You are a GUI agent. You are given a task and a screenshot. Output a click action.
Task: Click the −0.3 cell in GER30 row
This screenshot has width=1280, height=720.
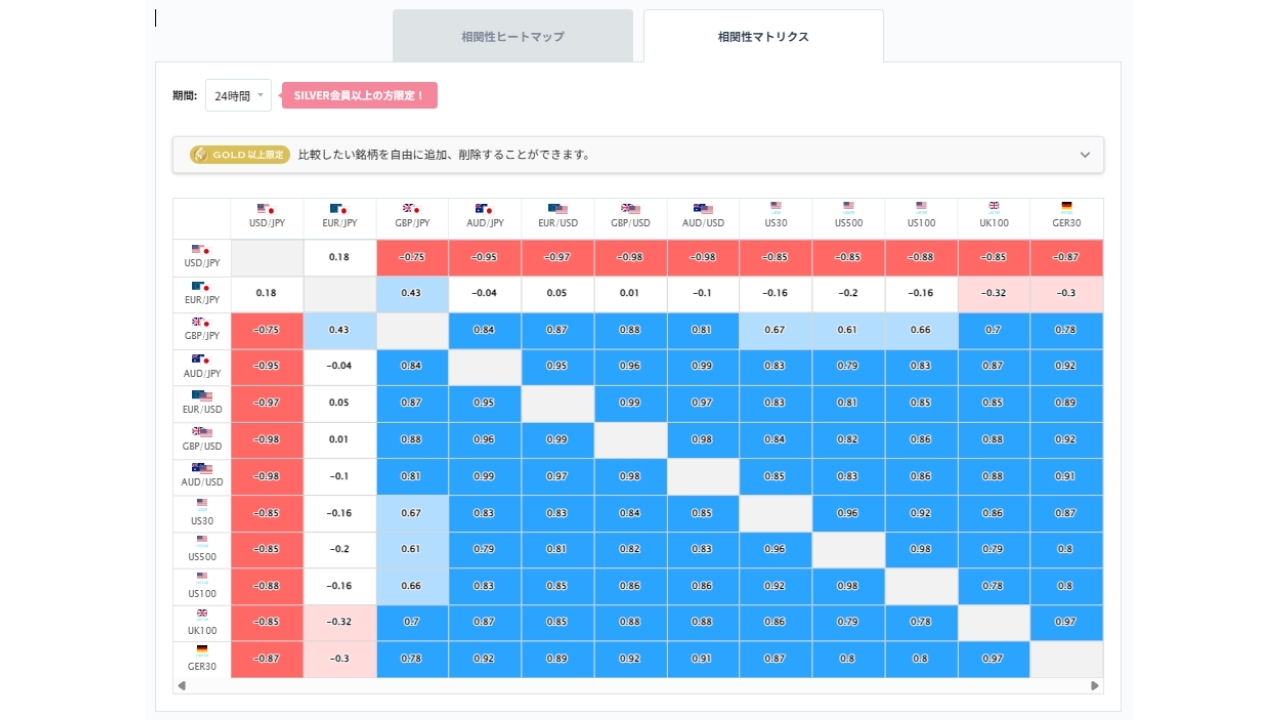(339, 659)
